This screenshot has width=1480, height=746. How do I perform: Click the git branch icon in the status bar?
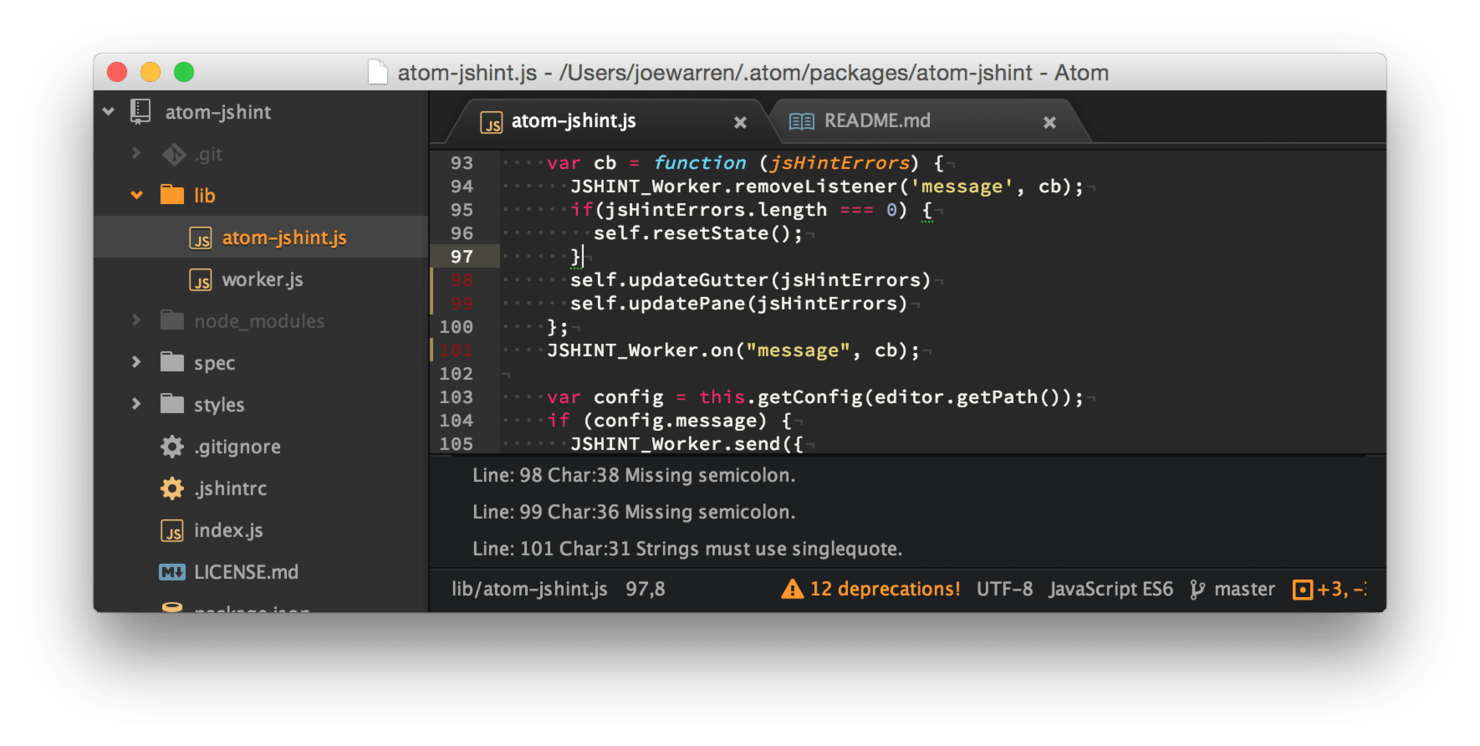coord(1196,589)
